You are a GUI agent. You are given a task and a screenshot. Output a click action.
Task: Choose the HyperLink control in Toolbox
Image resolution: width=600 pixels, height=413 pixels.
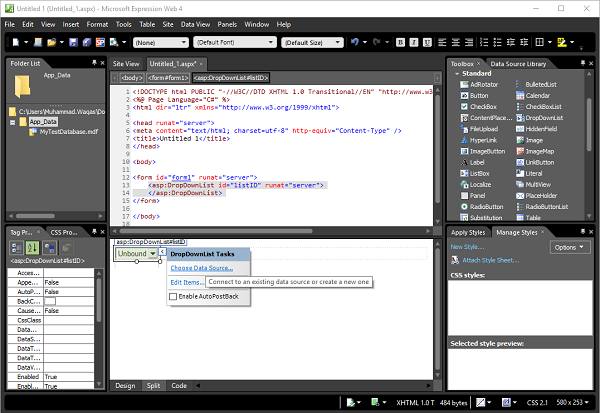483,139
